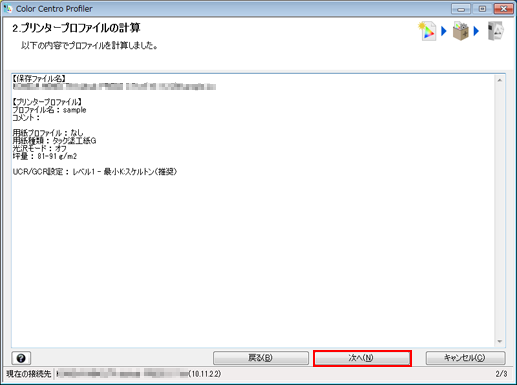
Task: Abort the wizard with キャンセル(C)
Action: 465,358
